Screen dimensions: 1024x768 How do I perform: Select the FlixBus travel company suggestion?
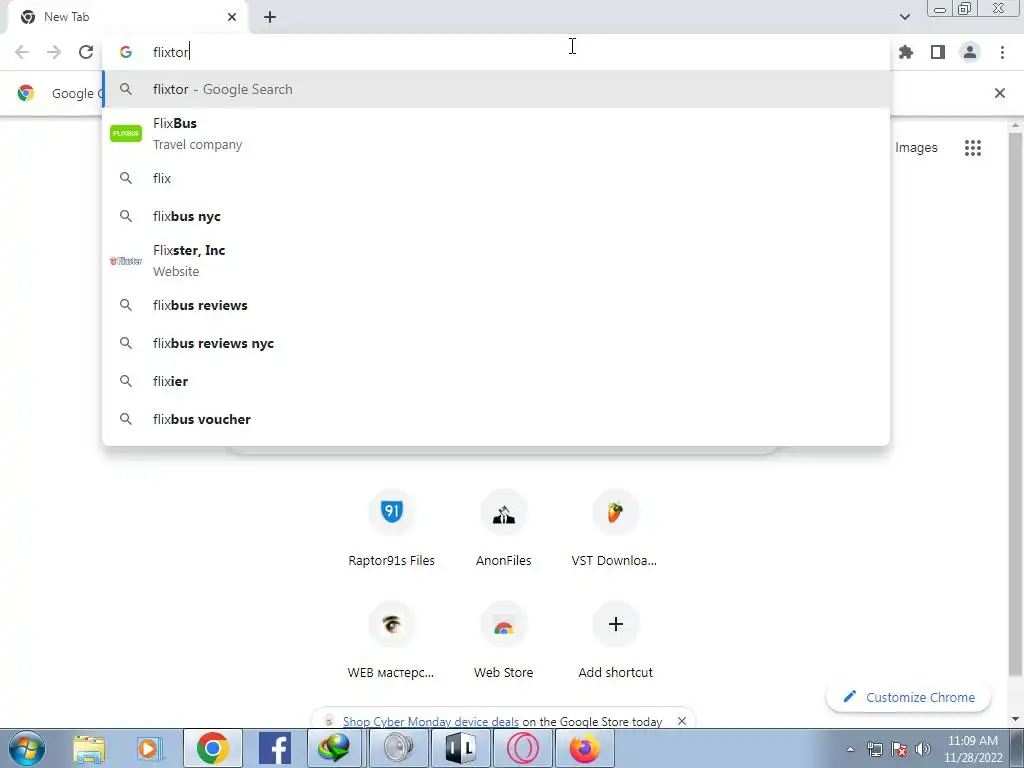(x=496, y=133)
